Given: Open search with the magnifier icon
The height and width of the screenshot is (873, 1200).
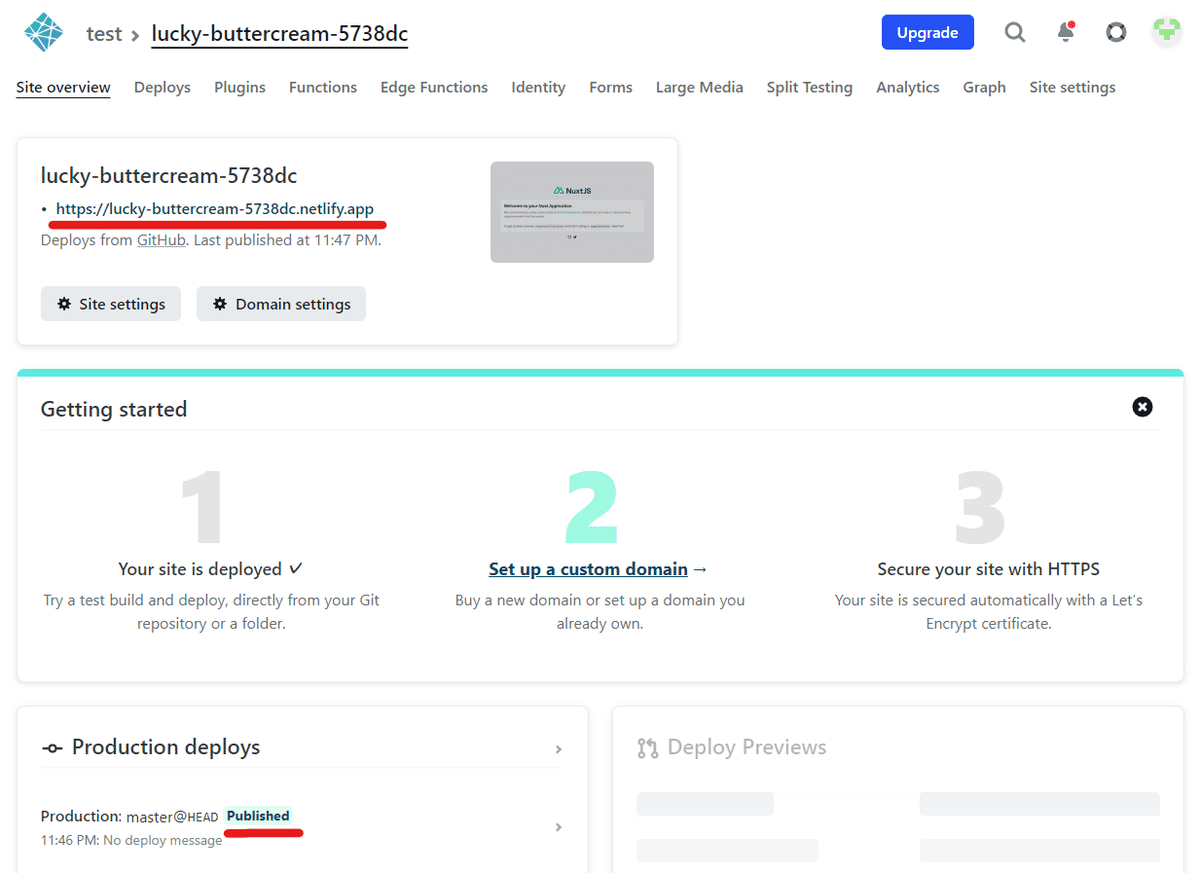Looking at the screenshot, I should [x=1015, y=33].
